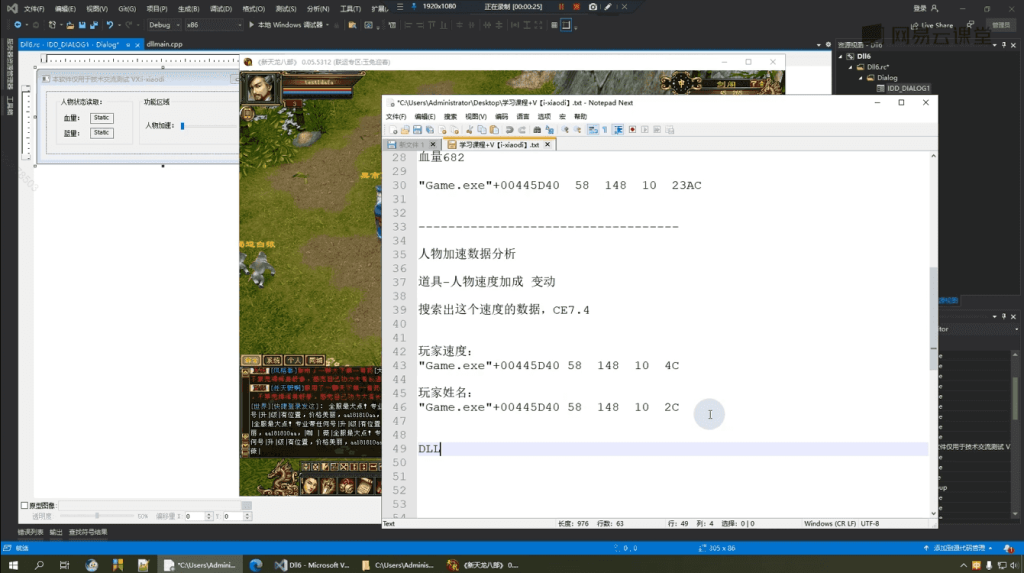Click the Windows Start button
Image resolution: width=1024 pixels, height=573 pixels.
point(13,565)
